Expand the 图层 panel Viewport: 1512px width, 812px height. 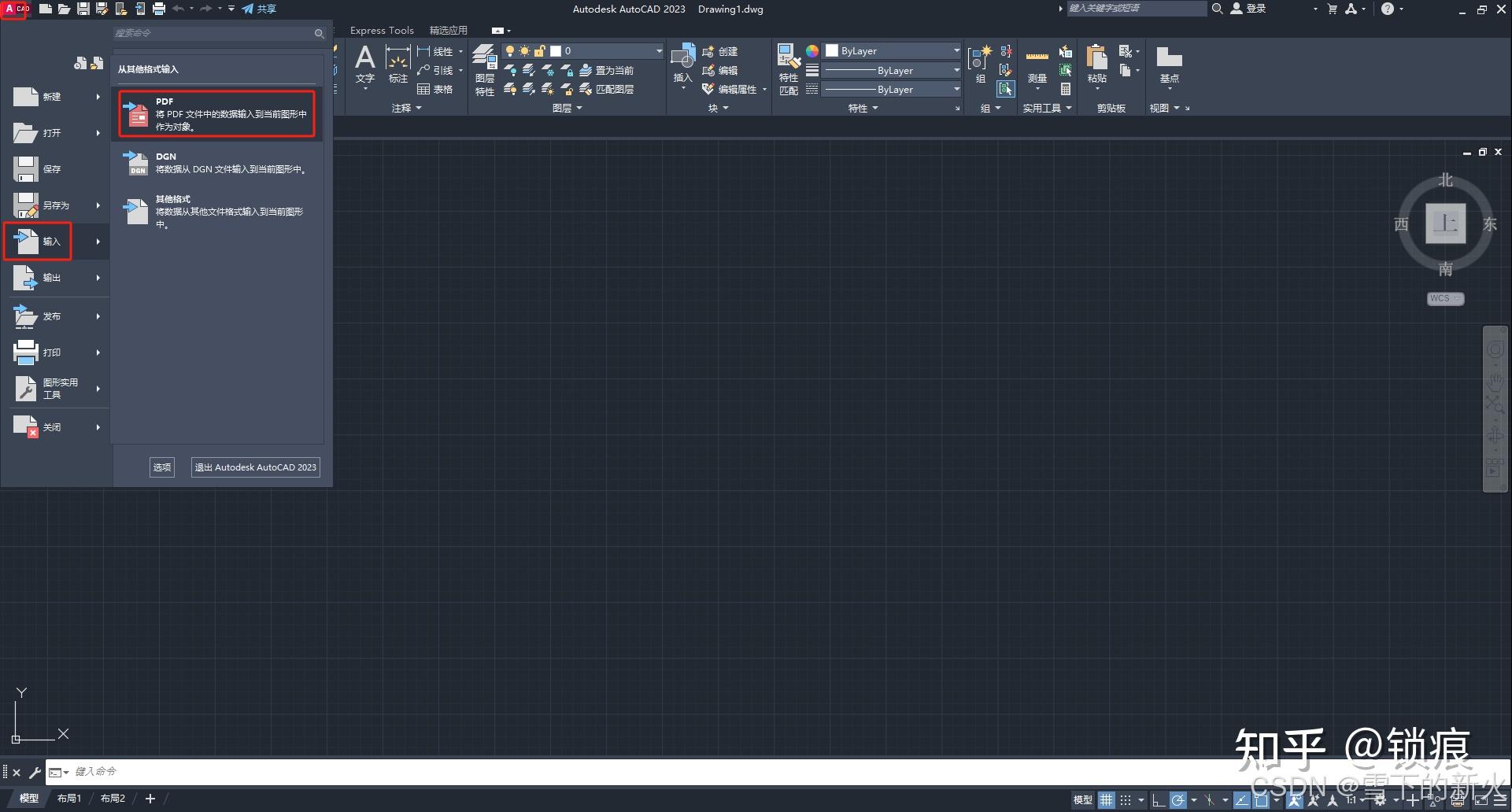pyautogui.click(x=567, y=108)
